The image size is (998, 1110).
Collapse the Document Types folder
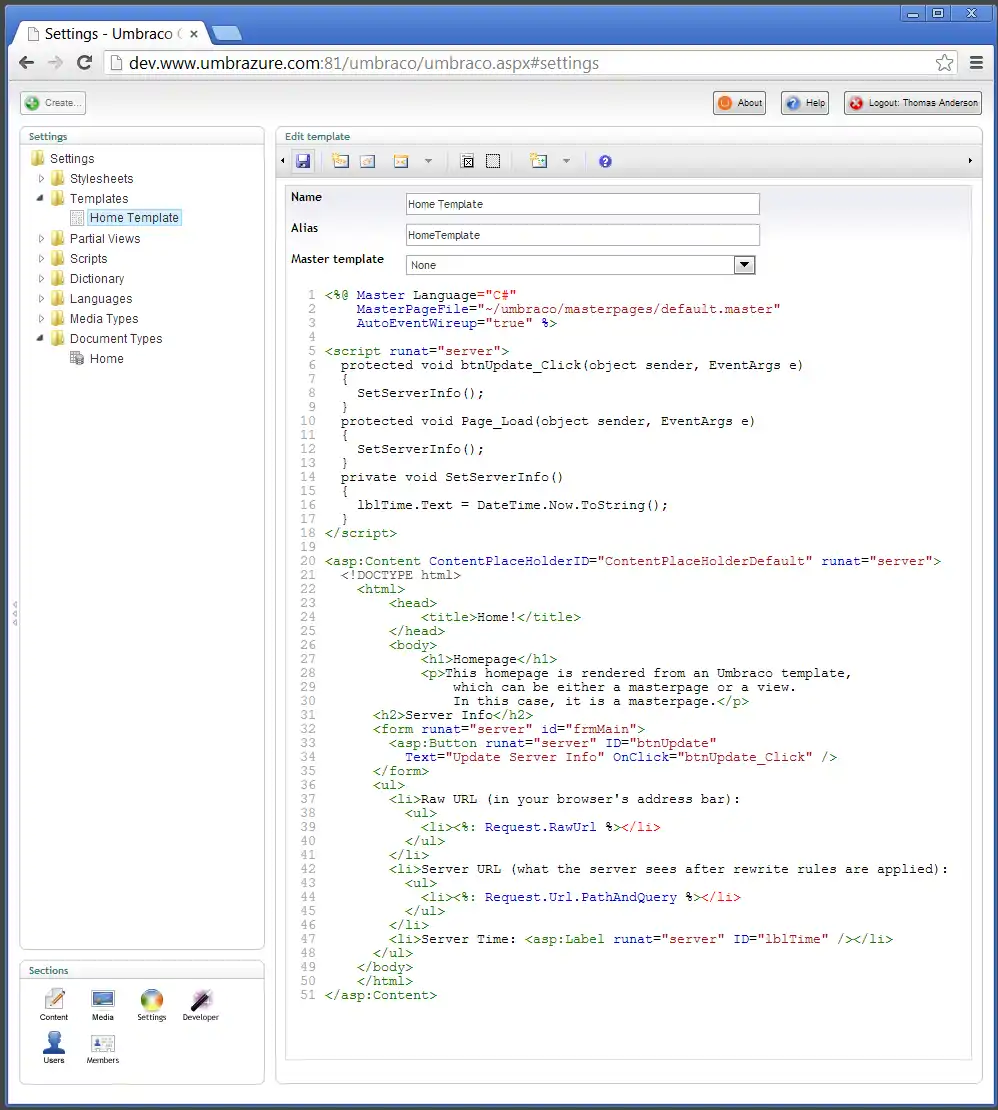(40, 338)
